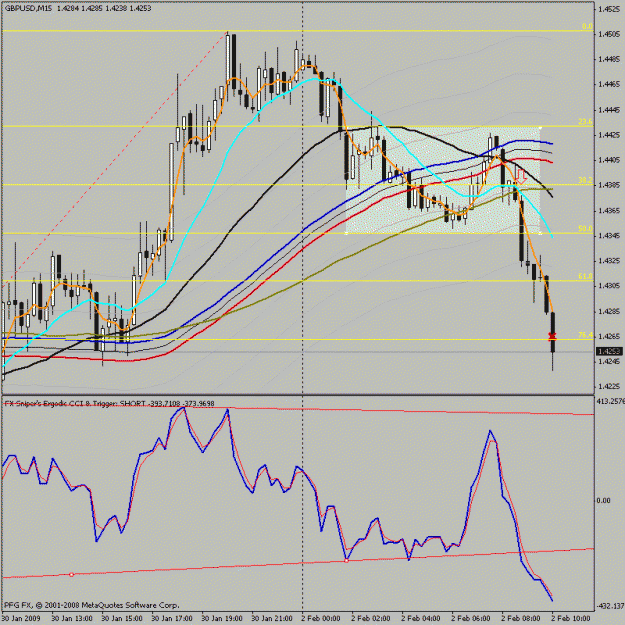Click the 1.4505 price axis label
625x625 pixels.
[609, 34]
